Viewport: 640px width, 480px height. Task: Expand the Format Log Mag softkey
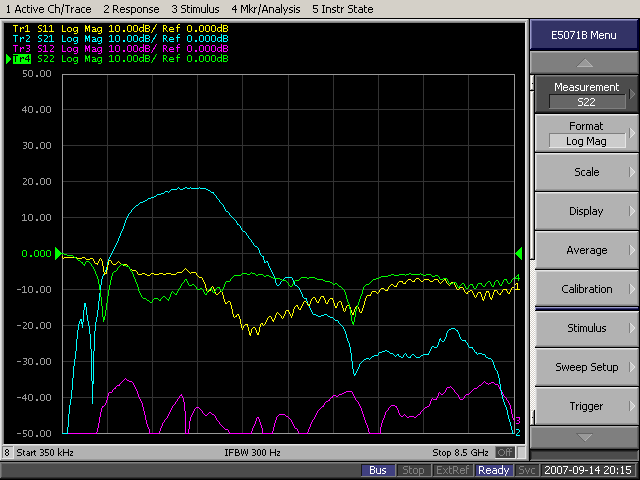tap(586, 133)
